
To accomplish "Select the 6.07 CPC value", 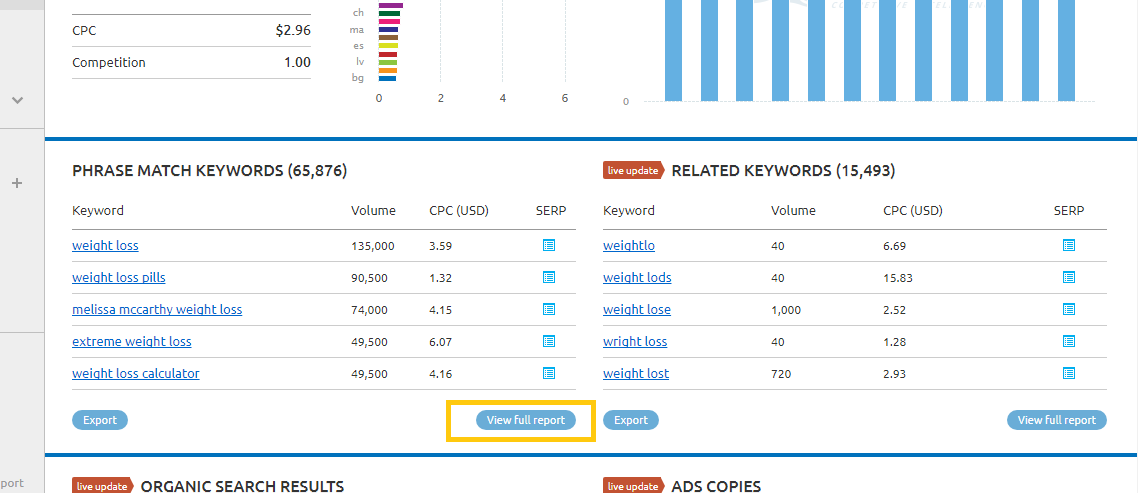I will (x=441, y=342).
